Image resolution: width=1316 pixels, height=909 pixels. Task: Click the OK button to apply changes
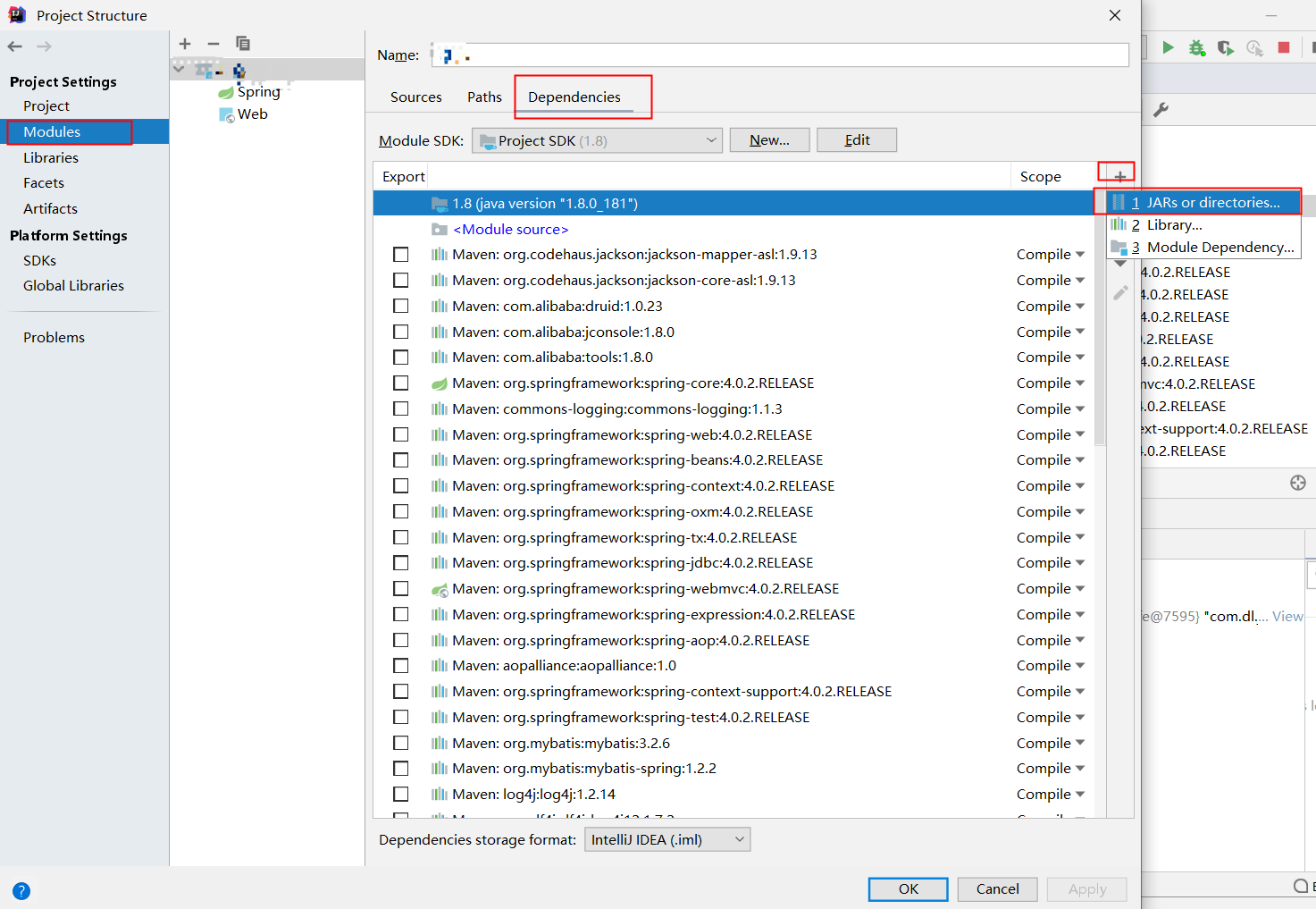coord(908,888)
